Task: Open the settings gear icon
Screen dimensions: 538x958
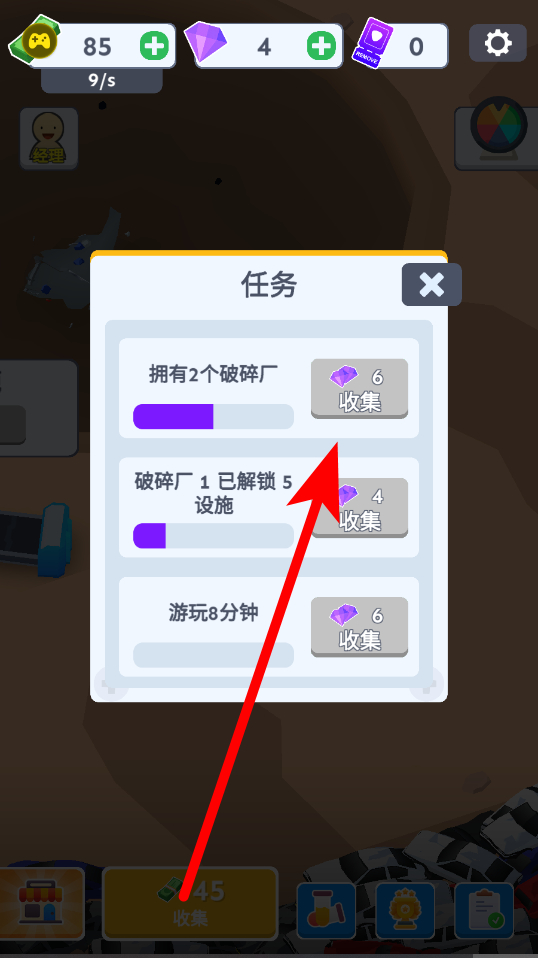Action: 498,43
